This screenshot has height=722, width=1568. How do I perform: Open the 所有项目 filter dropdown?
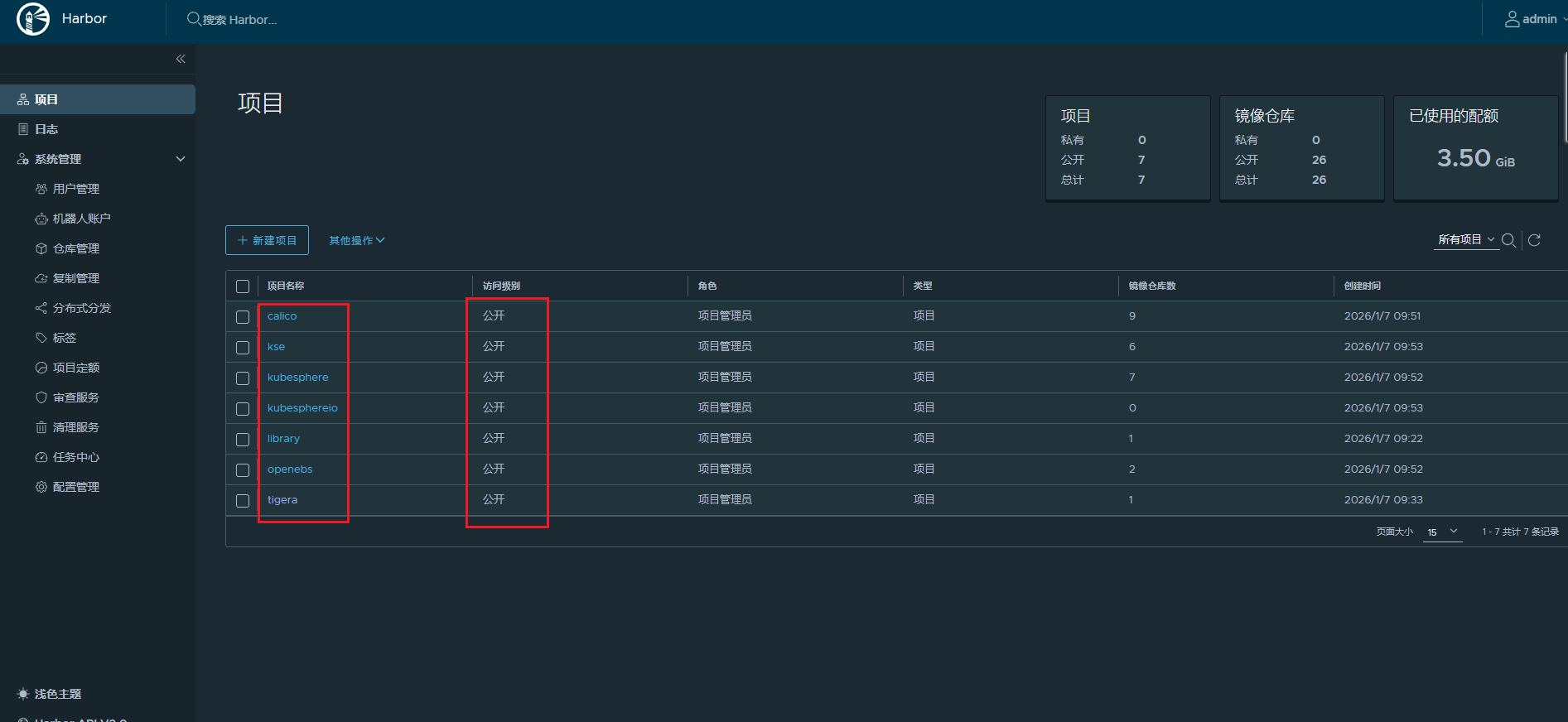1466,239
